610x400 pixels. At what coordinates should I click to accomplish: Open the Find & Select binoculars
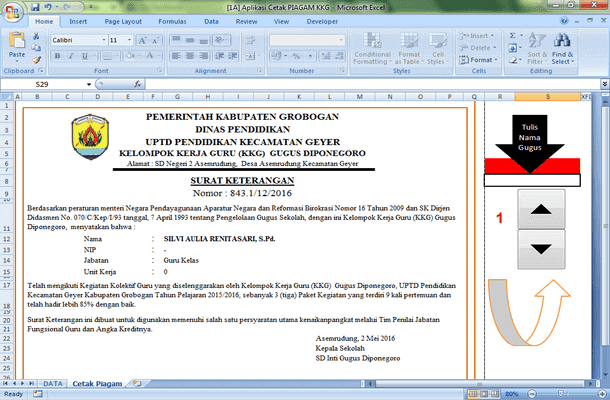[562, 49]
